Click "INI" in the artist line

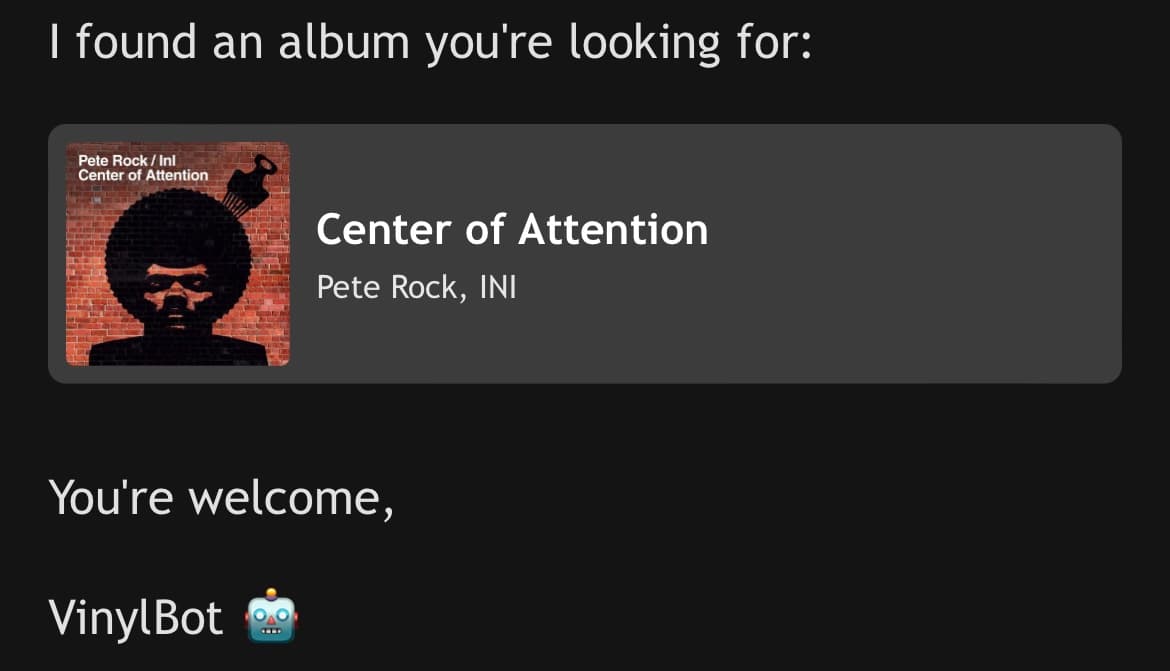tap(498, 287)
